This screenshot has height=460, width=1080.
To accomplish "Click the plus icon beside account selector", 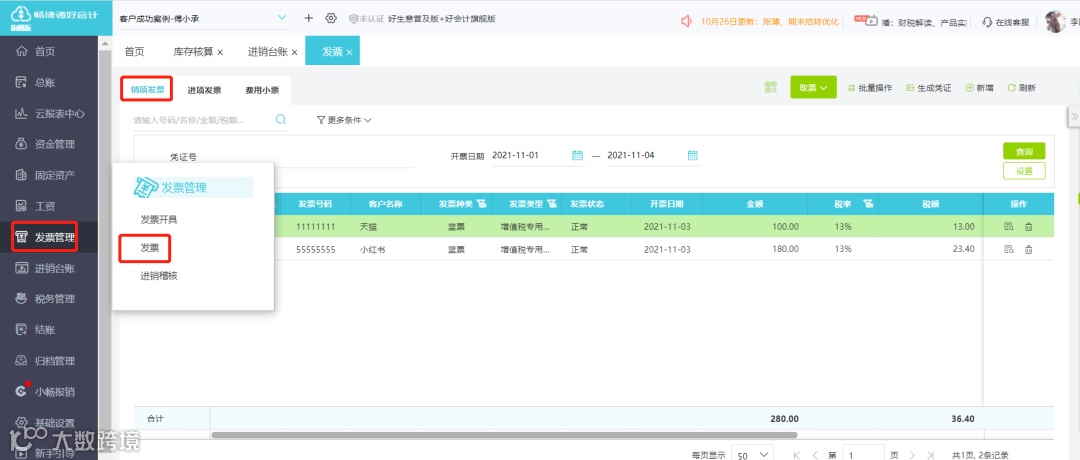I will click(309, 19).
